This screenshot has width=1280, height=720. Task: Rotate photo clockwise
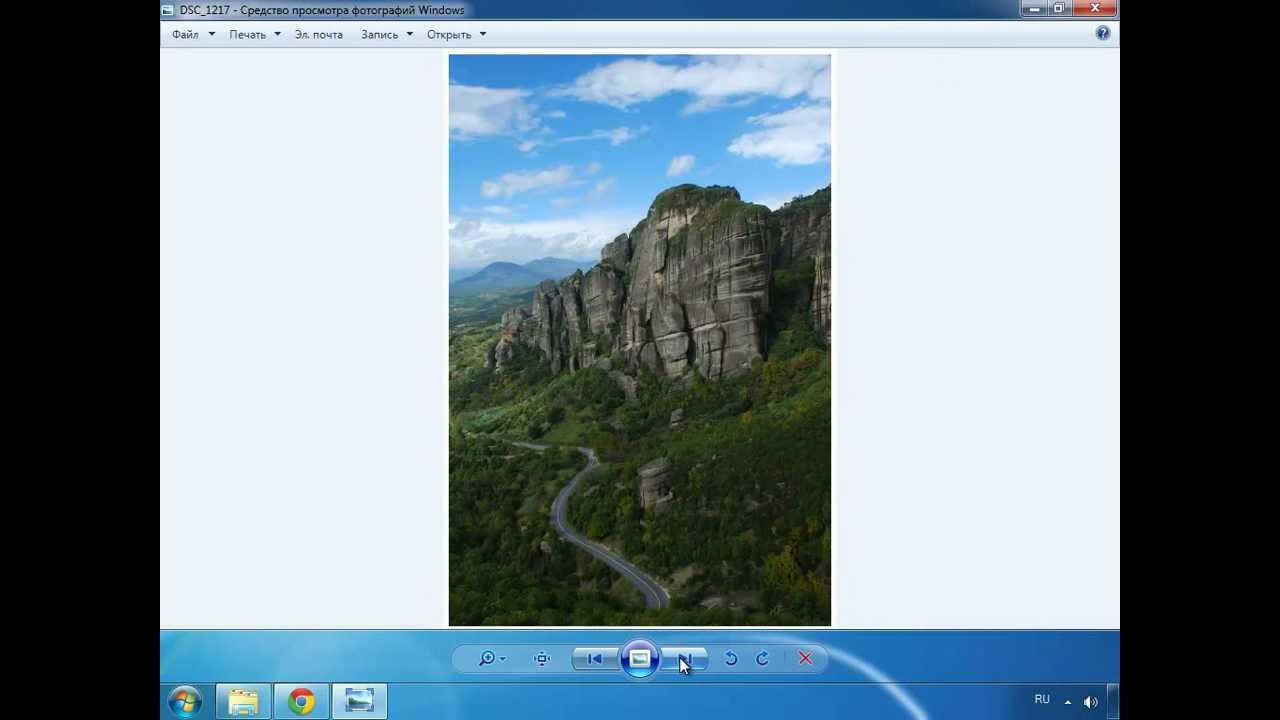762,658
